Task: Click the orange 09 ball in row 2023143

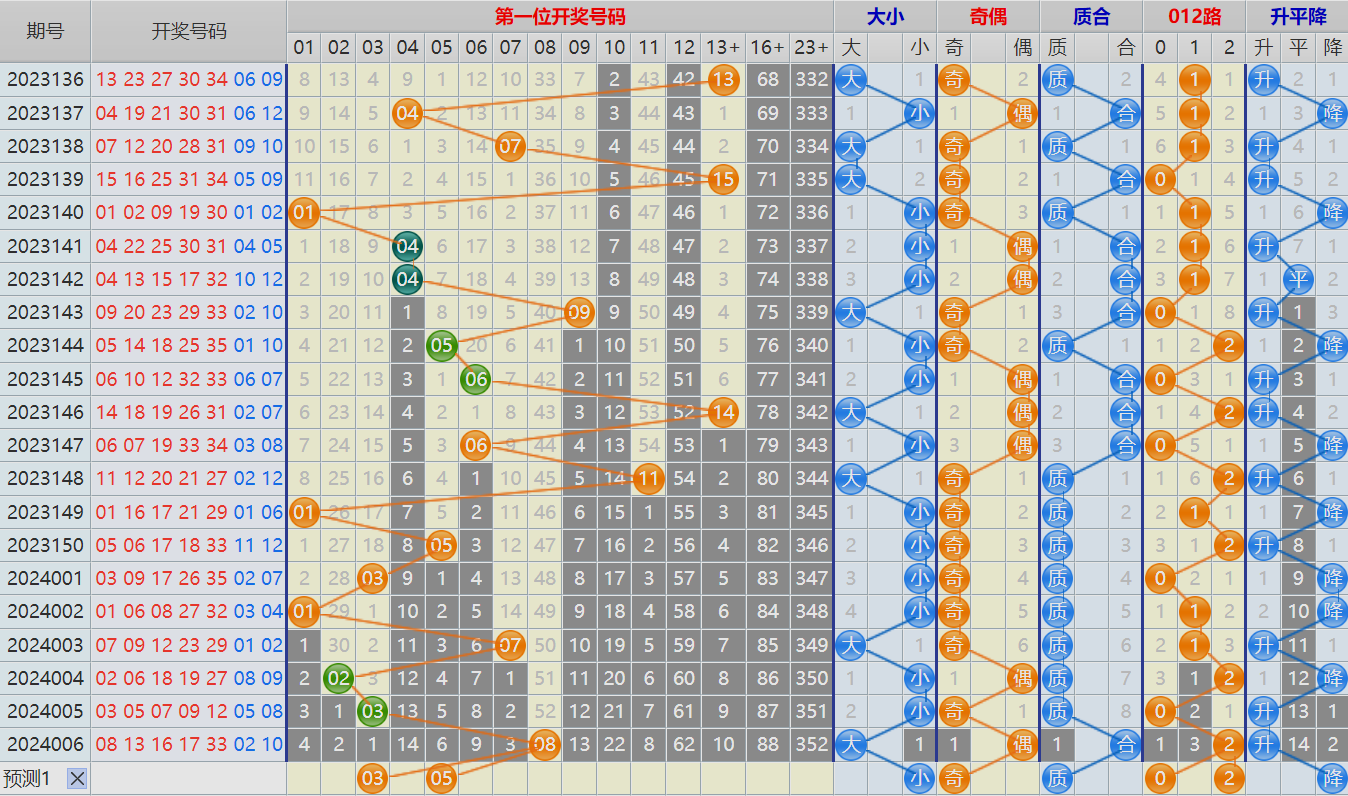Action: [579, 313]
